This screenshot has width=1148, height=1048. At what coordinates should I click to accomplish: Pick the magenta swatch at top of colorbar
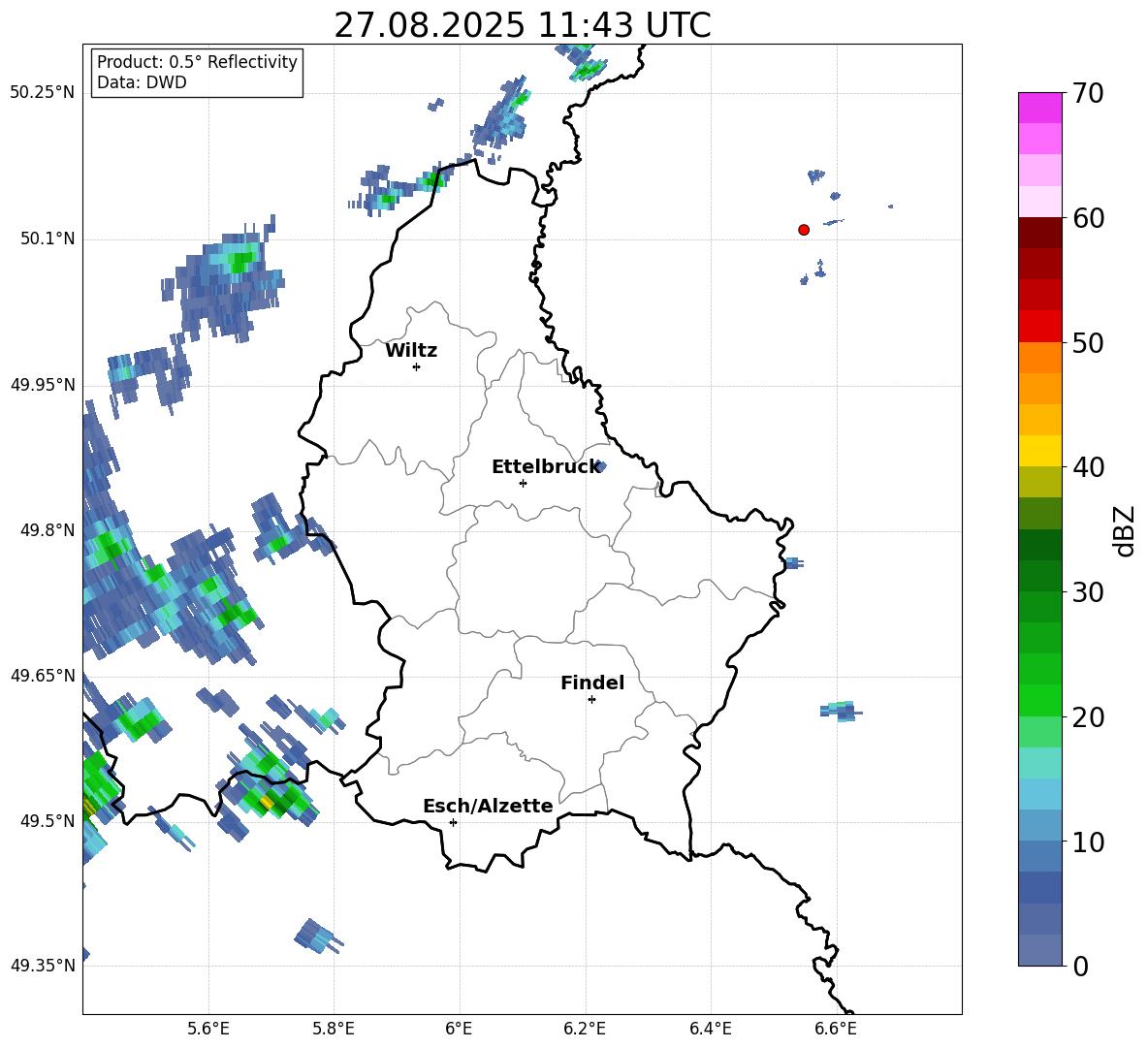pyautogui.click(x=1040, y=108)
